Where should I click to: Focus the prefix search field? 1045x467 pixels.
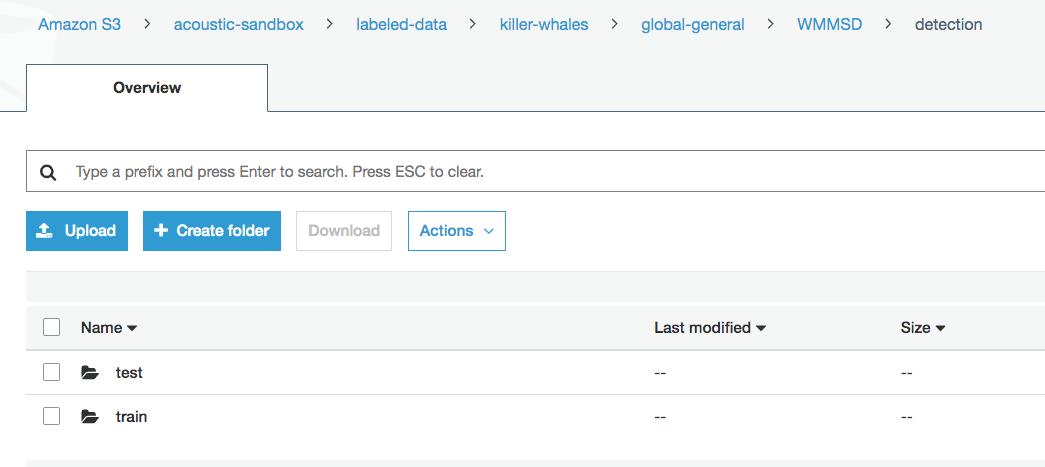pyautogui.click(x=535, y=171)
